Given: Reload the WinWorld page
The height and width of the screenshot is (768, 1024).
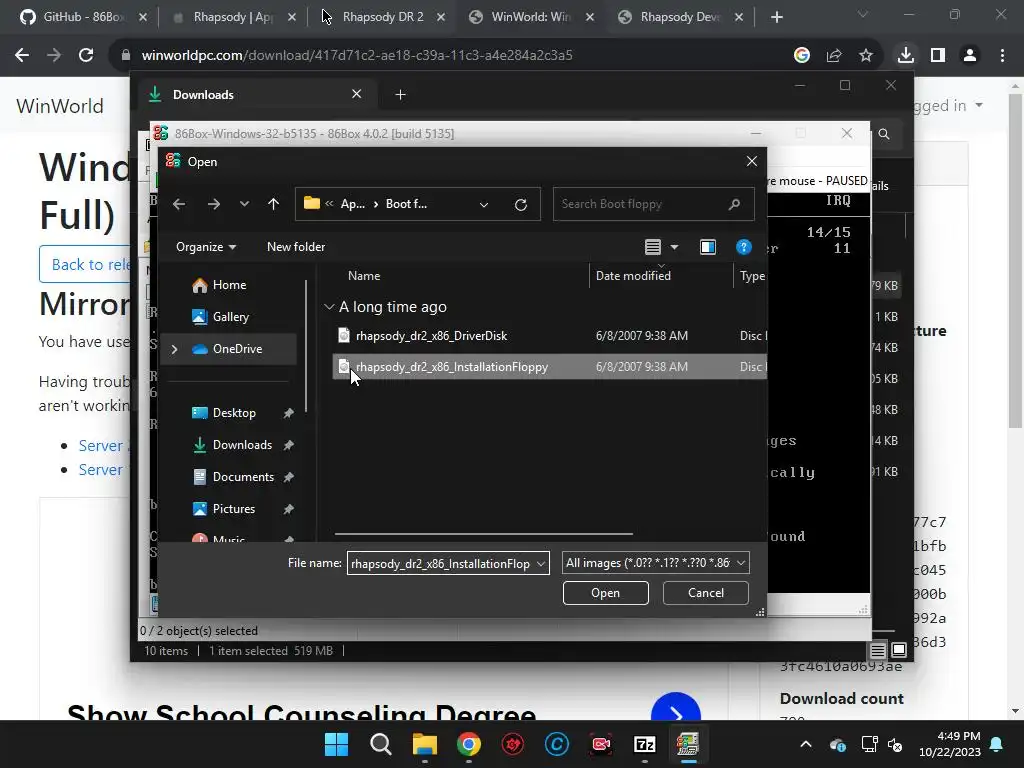Looking at the screenshot, I should point(86,56).
